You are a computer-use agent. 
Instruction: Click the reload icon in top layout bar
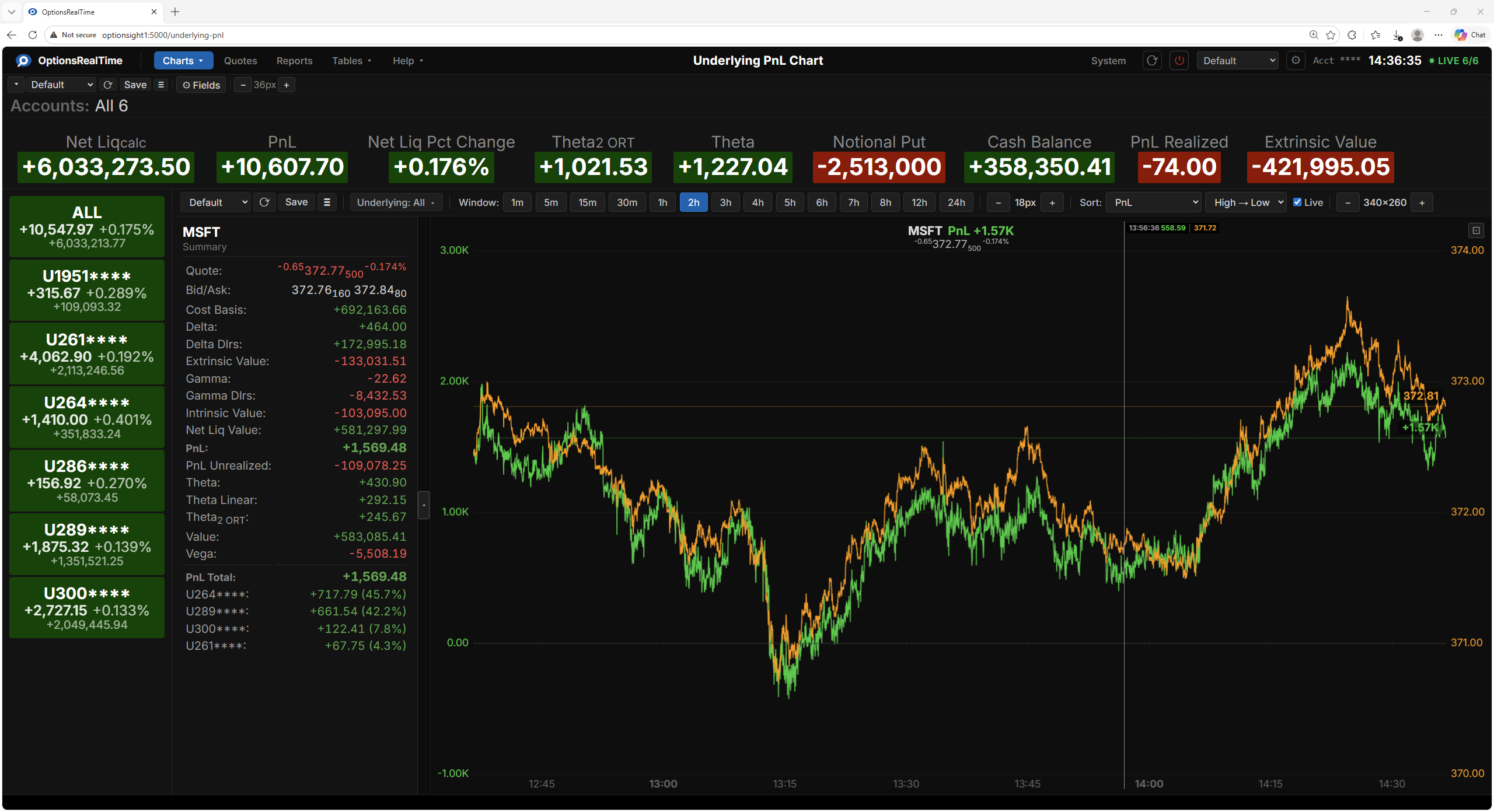point(108,85)
